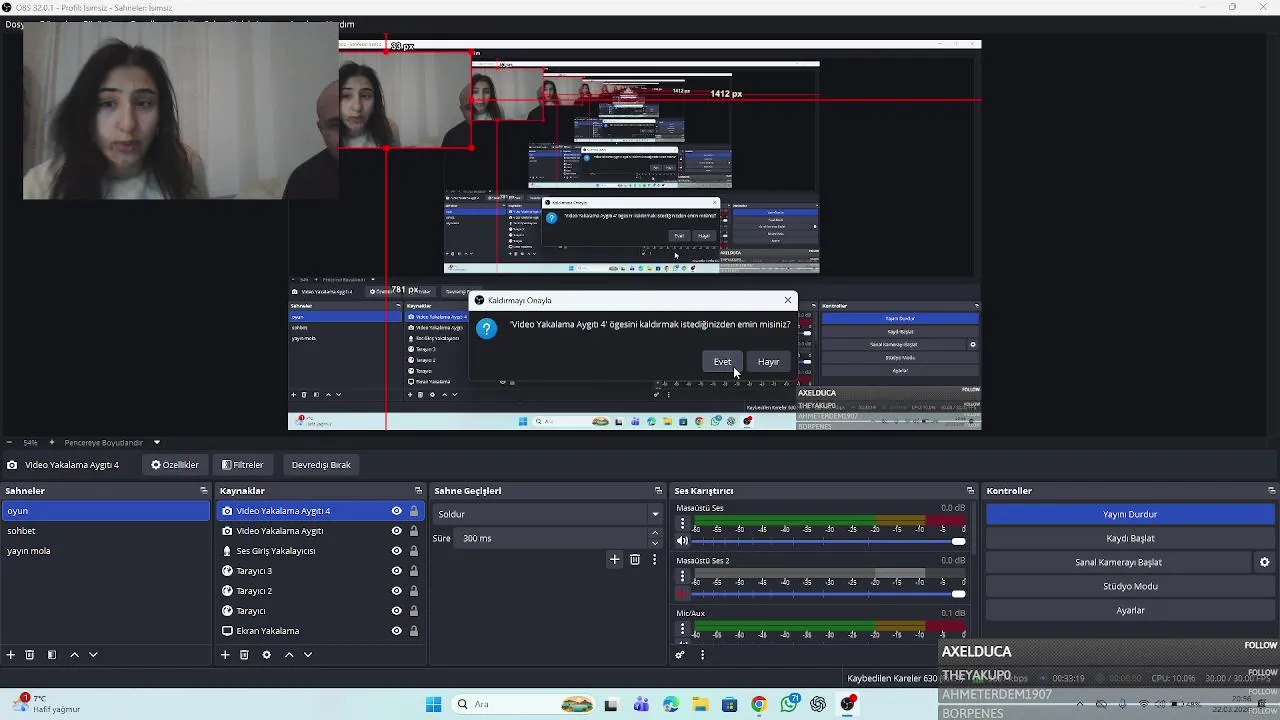The width and height of the screenshot is (1280, 720).
Task: Open WhatsApp from the Windows taskbar
Action: pyautogui.click(x=789, y=704)
